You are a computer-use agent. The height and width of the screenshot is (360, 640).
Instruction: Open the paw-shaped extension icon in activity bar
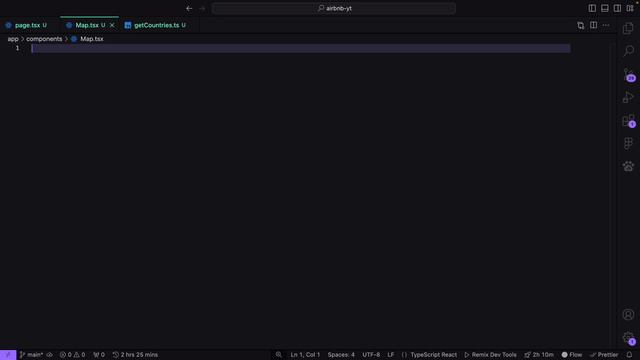pos(628,166)
